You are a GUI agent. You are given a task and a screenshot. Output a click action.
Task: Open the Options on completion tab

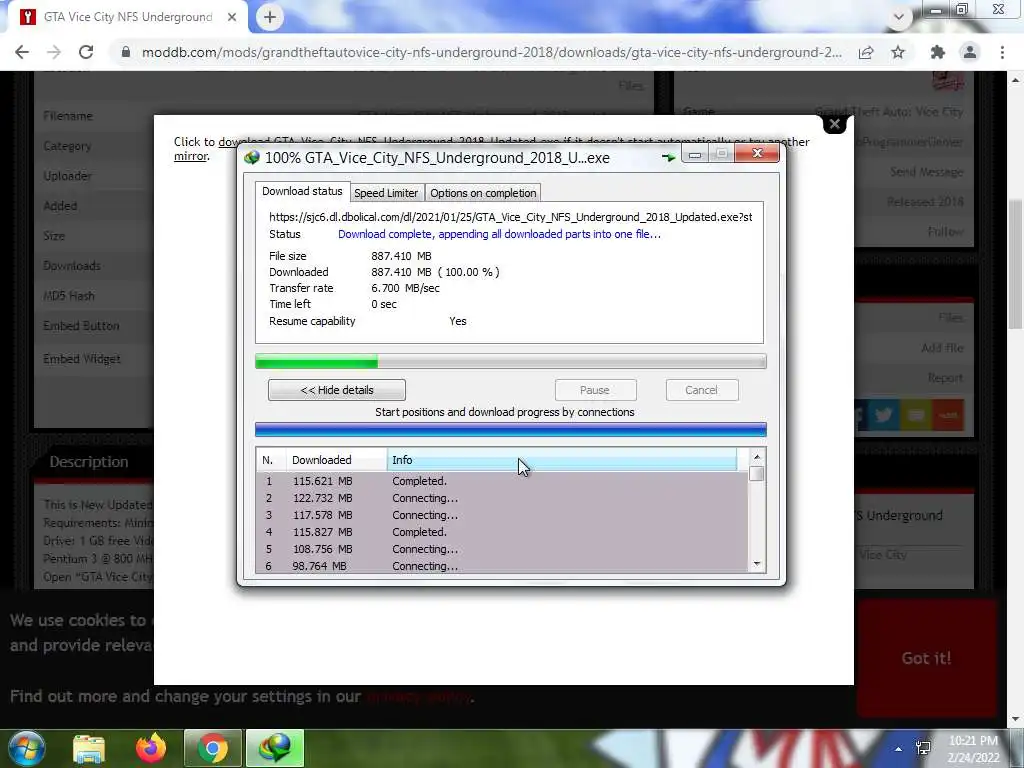pyautogui.click(x=483, y=193)
